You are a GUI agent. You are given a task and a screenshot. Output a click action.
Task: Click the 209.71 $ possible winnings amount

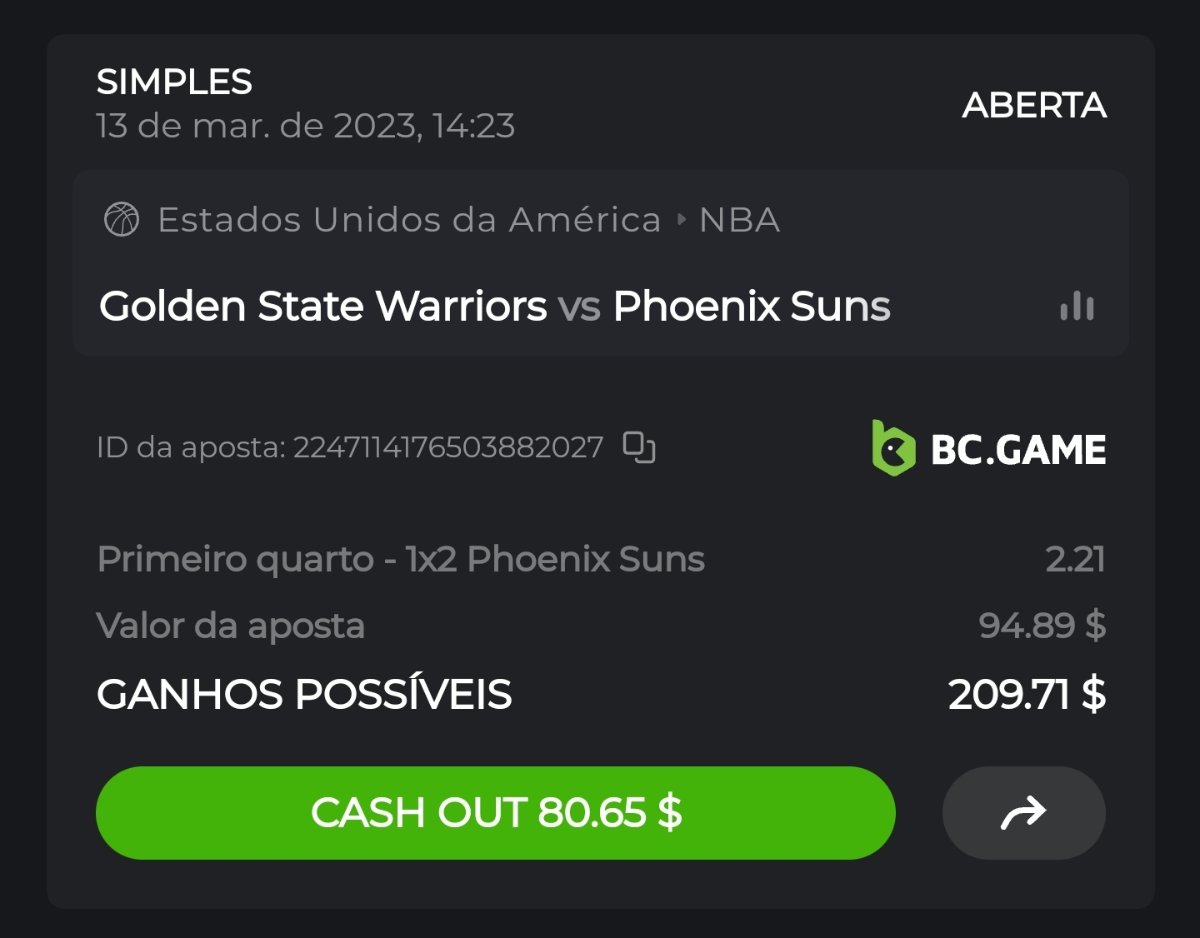point(1027,694)
